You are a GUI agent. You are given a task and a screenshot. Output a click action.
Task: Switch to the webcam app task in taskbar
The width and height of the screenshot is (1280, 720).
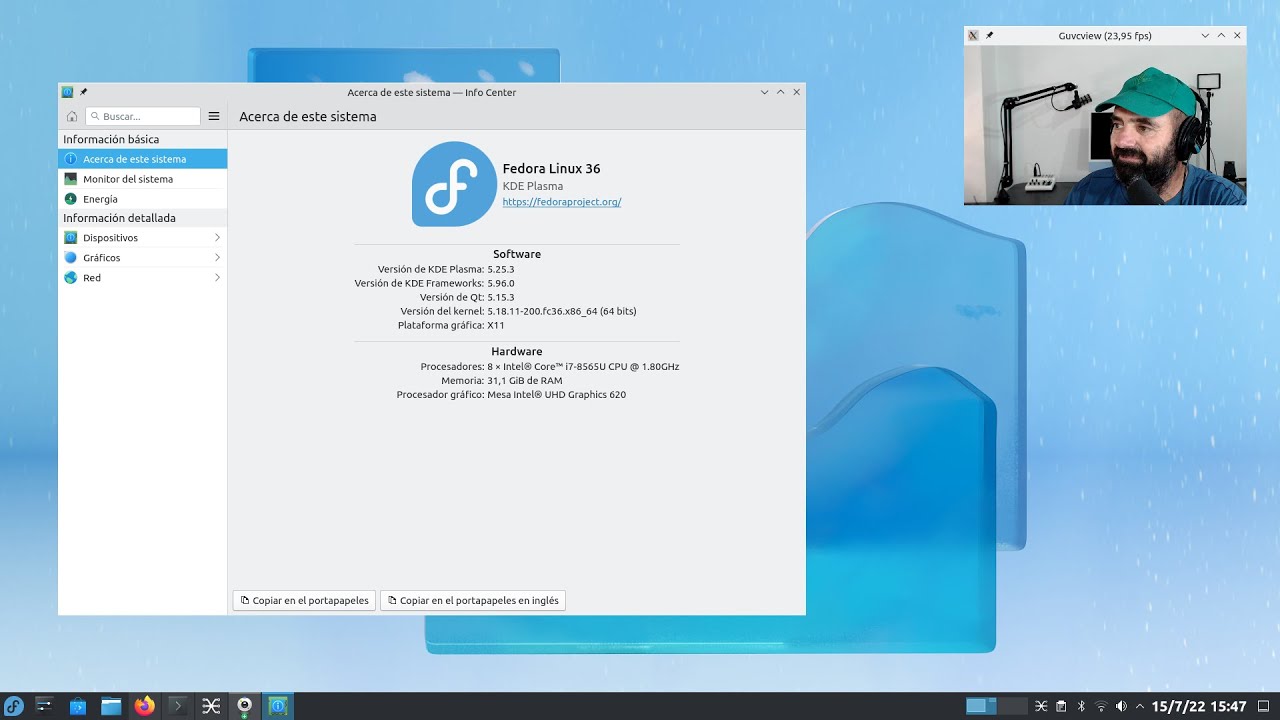tap(244, 706)
